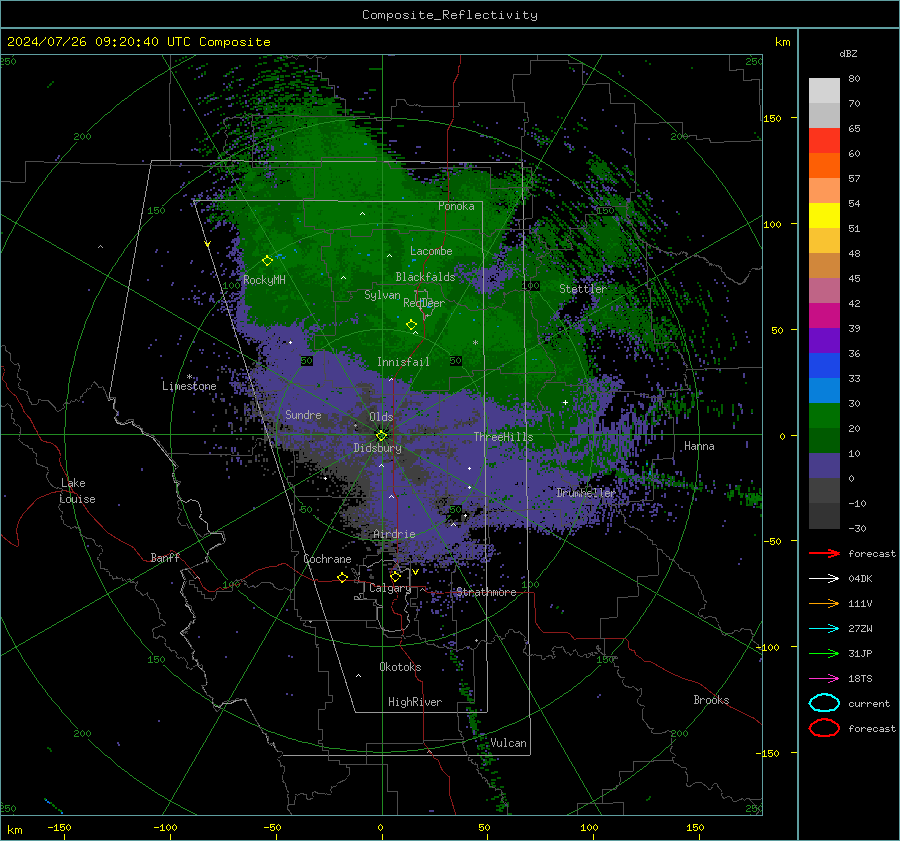This screenshot has width=900, height=841.
Task: Click the yellow diamond marker near RockyMH
Action: [267, 261]
